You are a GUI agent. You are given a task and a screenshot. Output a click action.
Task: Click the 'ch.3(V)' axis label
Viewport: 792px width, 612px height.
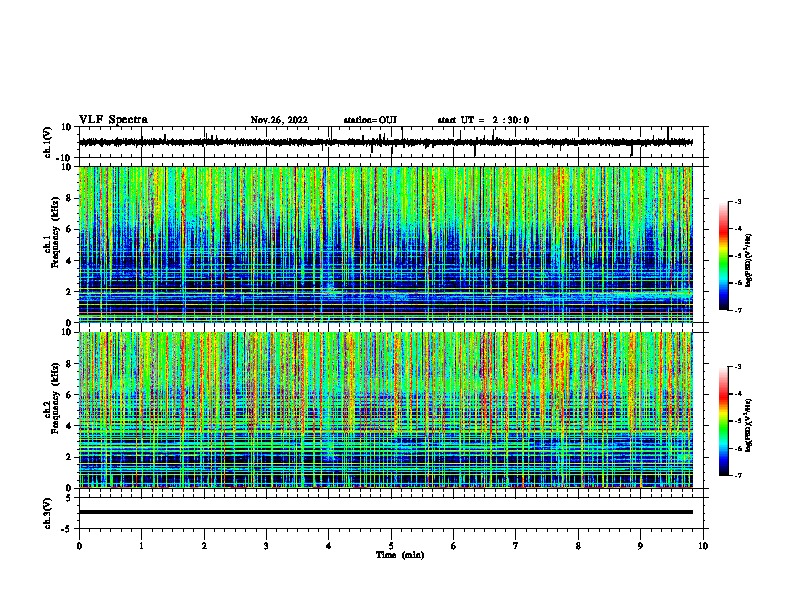[48, 513]
